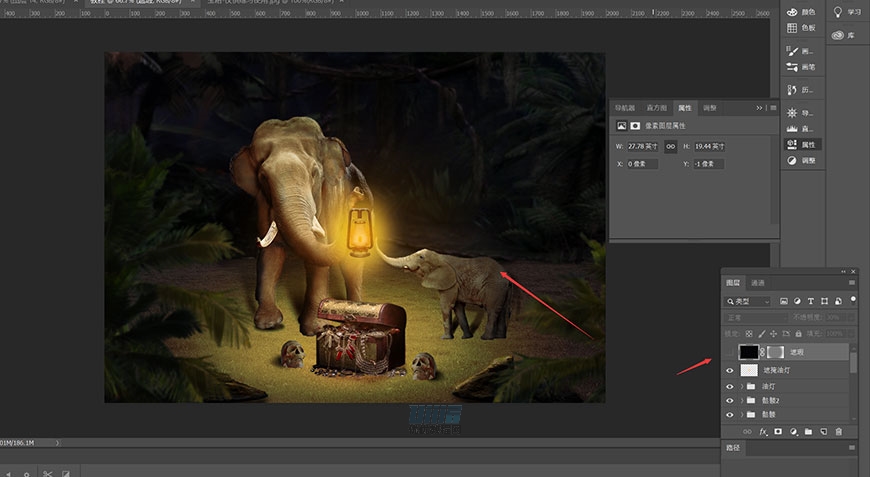Image resolution: width=870 pixels, height=477 pixels.
Task: Expand Properties panel group with double arrow
Action: coord(759,108)
